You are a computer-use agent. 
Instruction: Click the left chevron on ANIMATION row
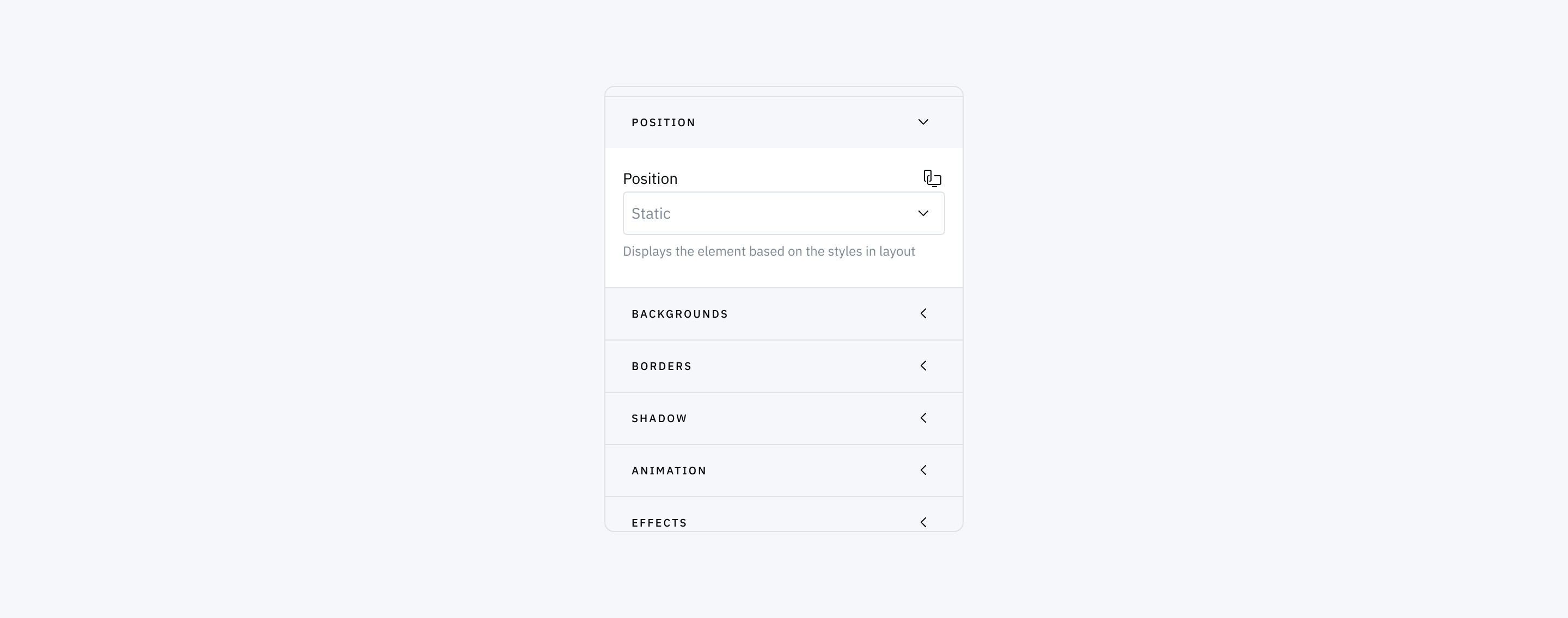[x=923, y=470]
